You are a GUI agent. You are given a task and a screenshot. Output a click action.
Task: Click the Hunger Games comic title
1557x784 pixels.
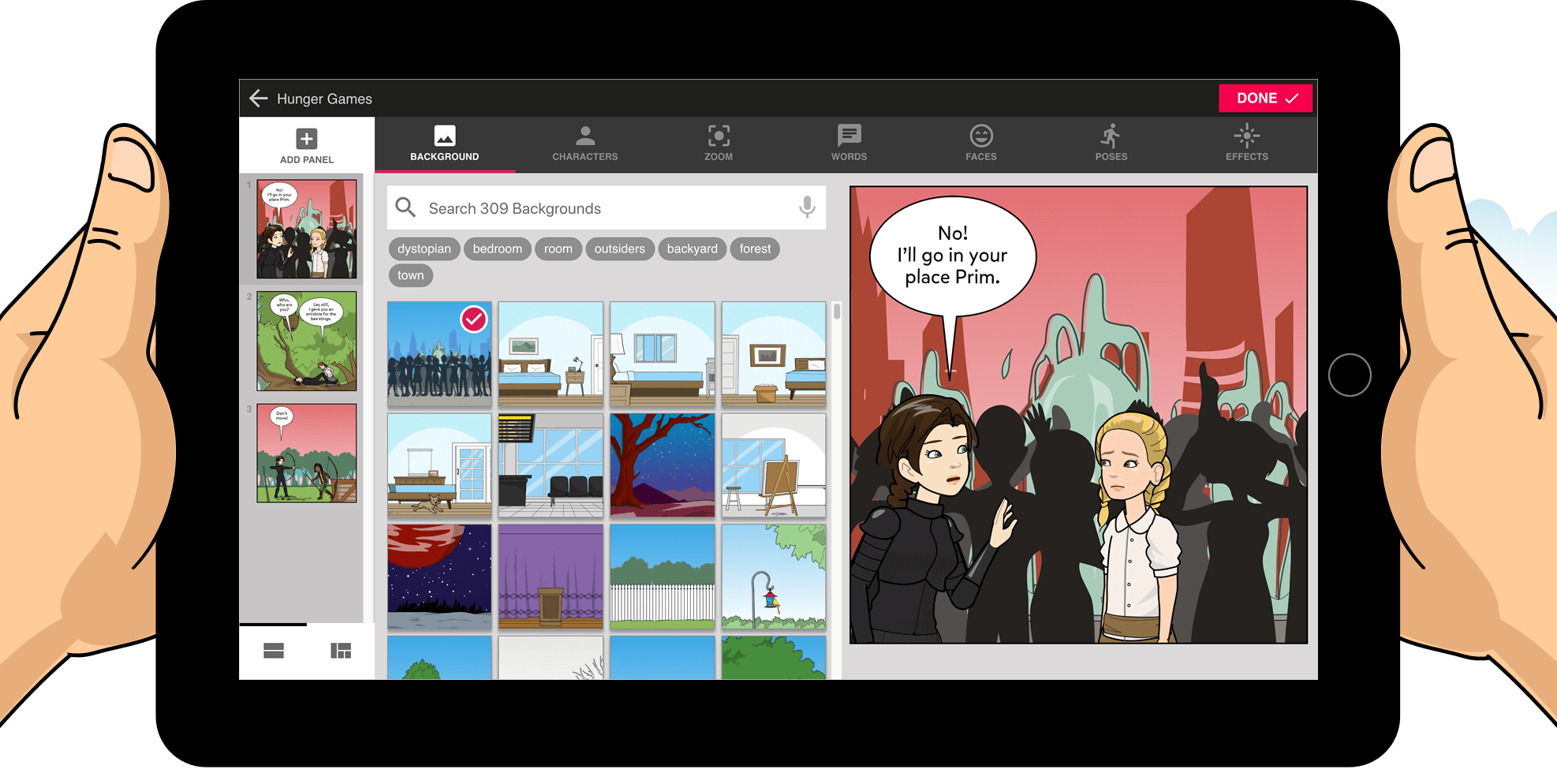tap(324, 99)
